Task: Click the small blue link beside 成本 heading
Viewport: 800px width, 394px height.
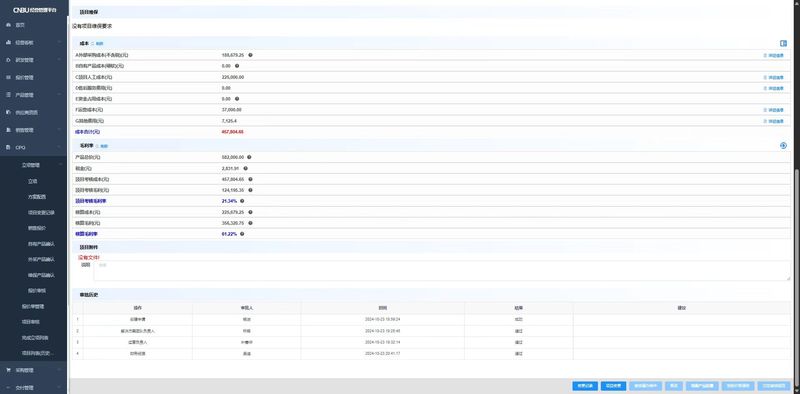Action: (99, 44)
